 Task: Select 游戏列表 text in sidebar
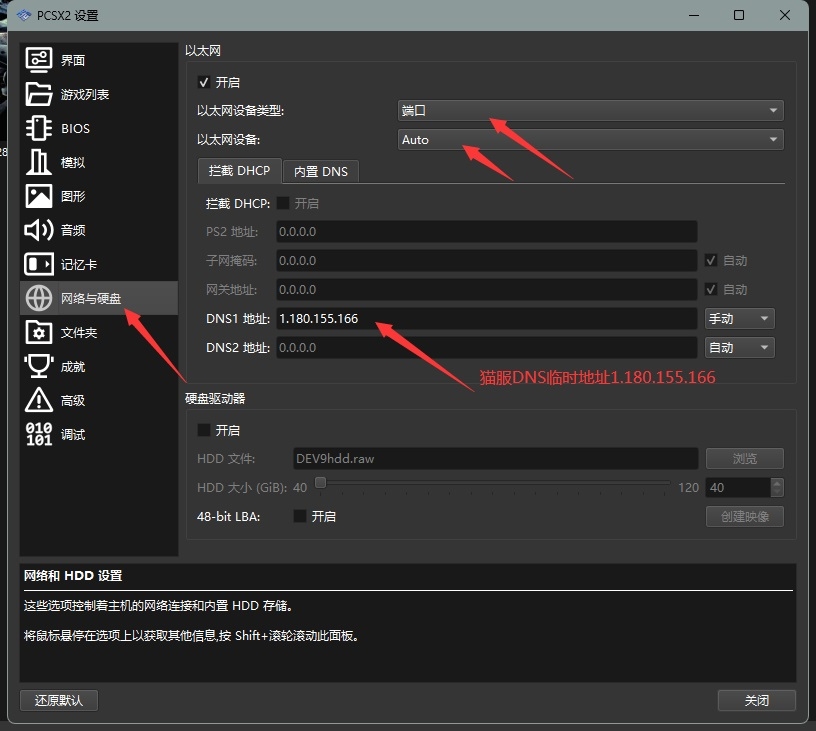[85, 95]
